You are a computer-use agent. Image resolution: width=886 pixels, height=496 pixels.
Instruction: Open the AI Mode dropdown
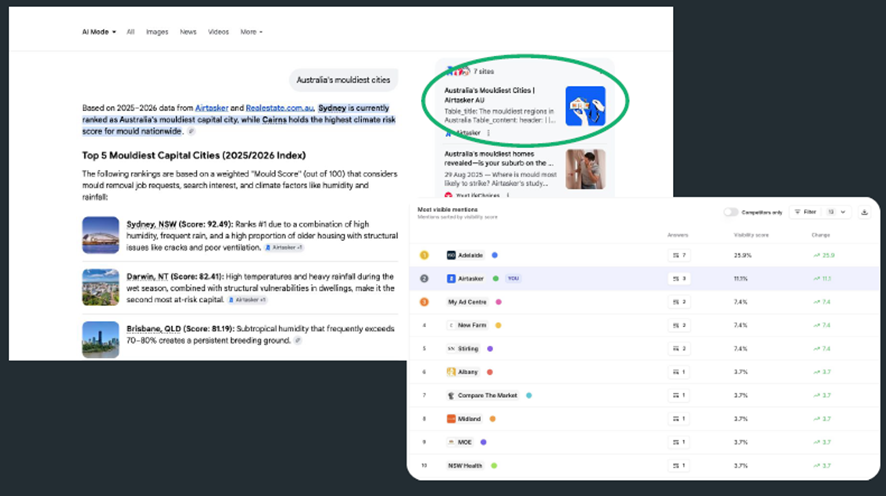(99, 32)
